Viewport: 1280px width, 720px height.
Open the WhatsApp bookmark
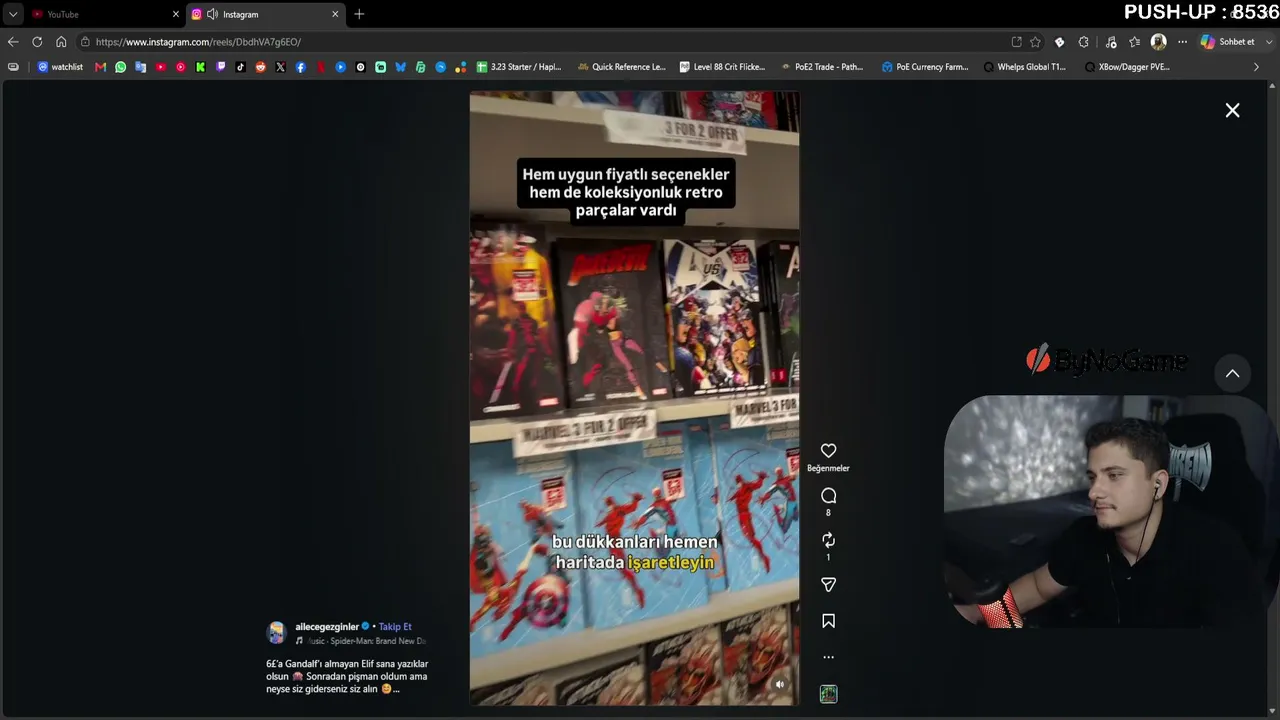121,67
